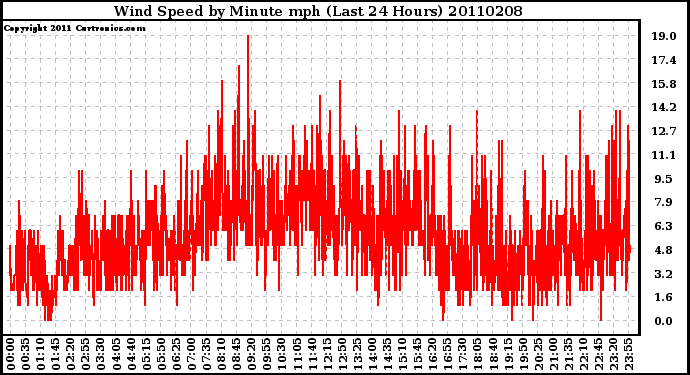690x375 pixels.
Task: Click the 15:45 time axis label
Action: coord(418,354)
